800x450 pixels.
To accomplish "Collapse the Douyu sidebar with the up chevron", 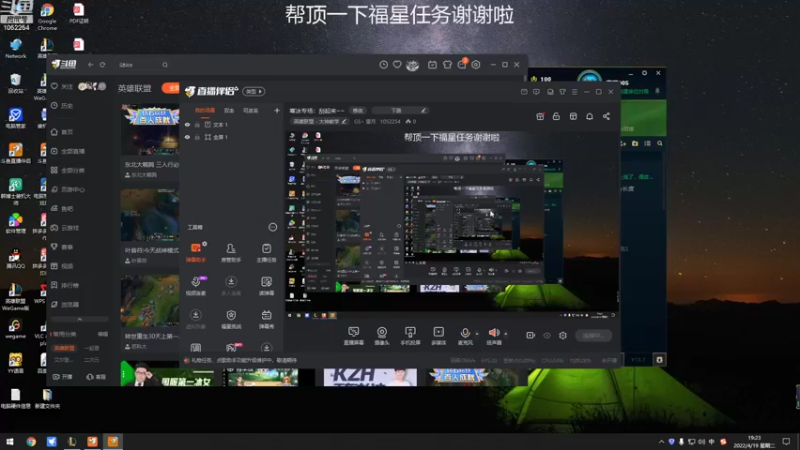I will tap(80, 319).
